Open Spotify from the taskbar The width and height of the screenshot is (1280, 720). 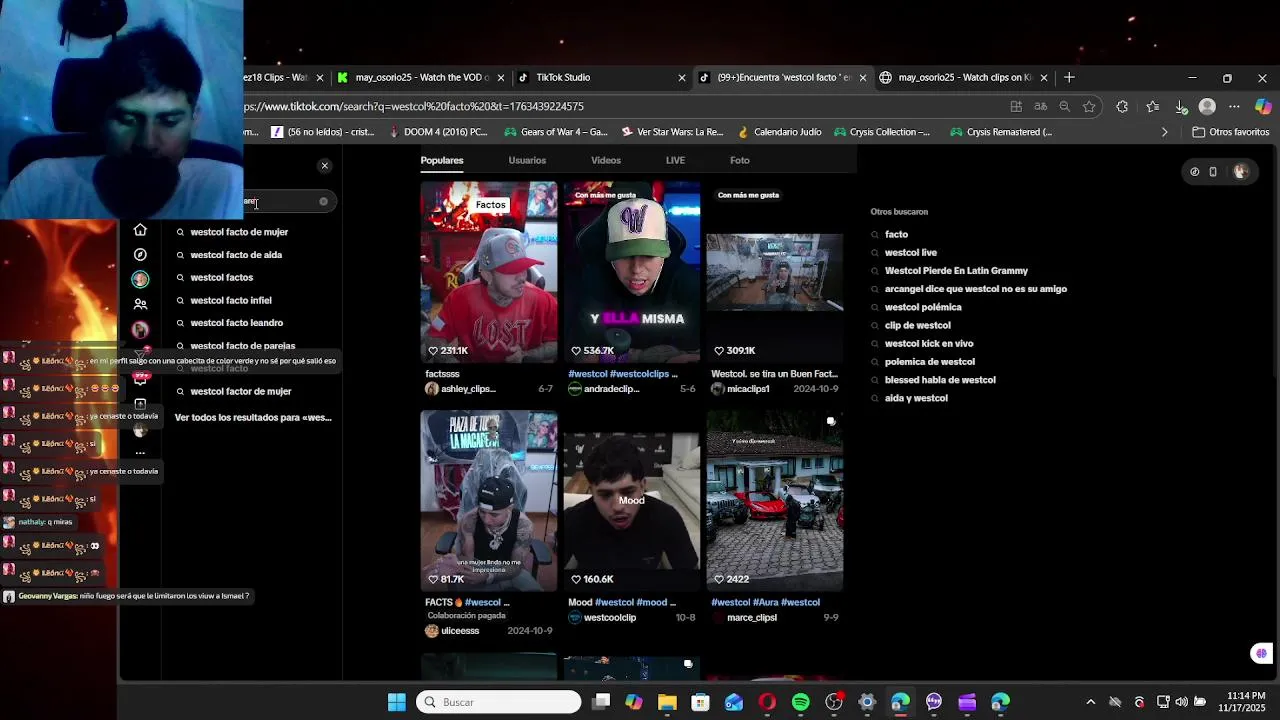pyautogui.click(x=800, y=702)
